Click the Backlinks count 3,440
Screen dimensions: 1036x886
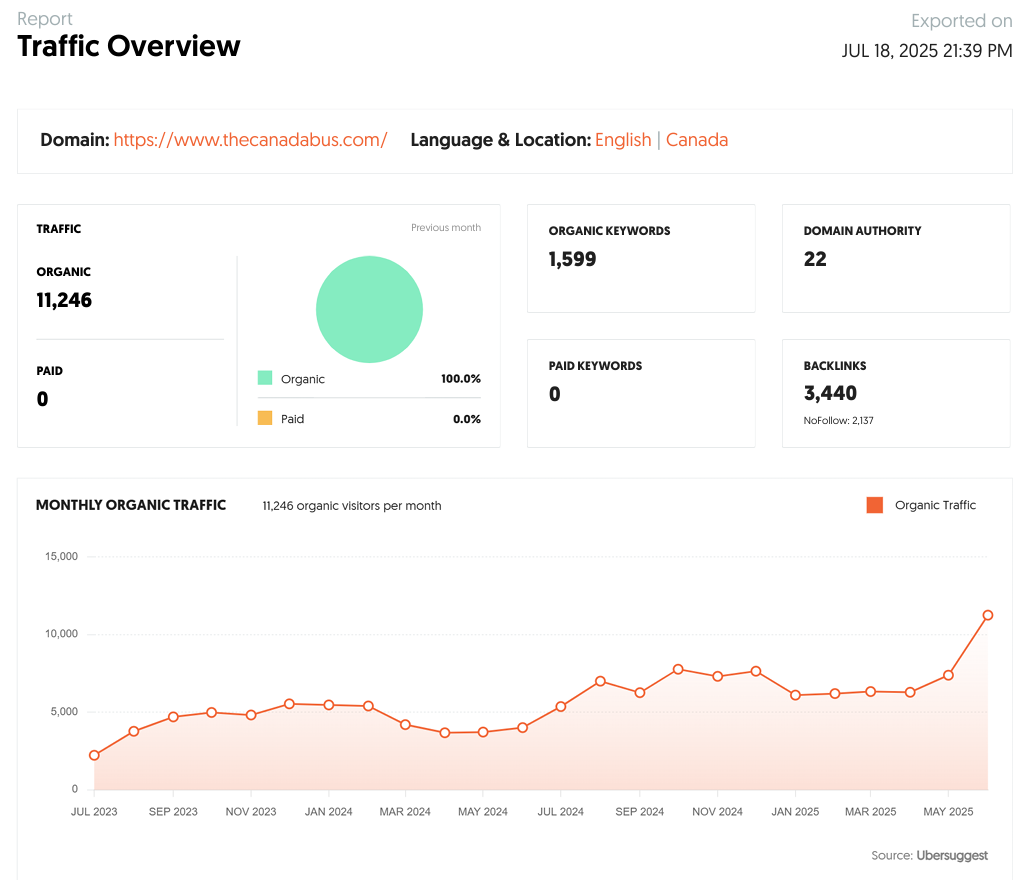tap(830, 393)
